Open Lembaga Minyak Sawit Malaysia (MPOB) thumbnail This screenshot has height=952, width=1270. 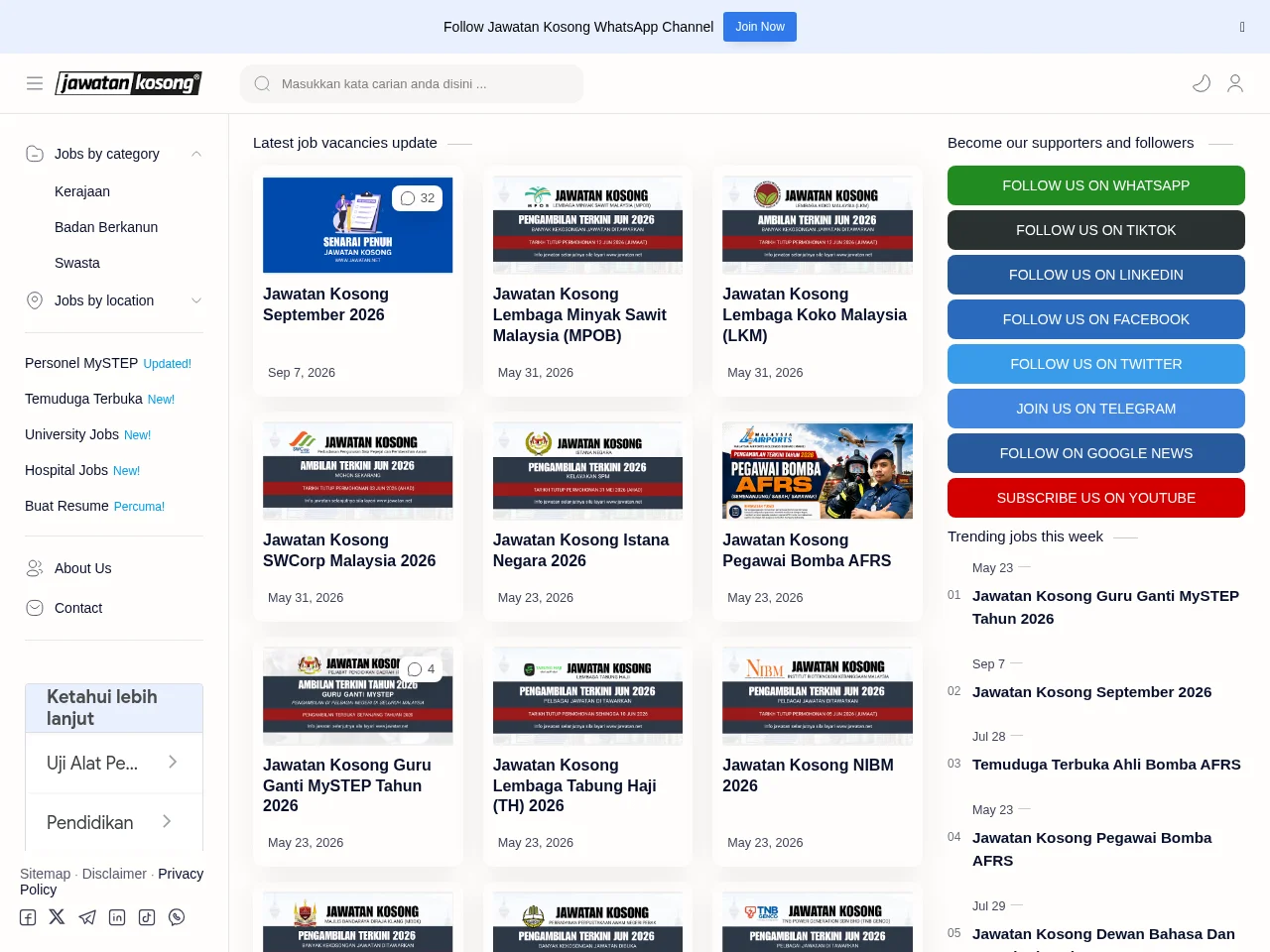[x=587, y=225]
